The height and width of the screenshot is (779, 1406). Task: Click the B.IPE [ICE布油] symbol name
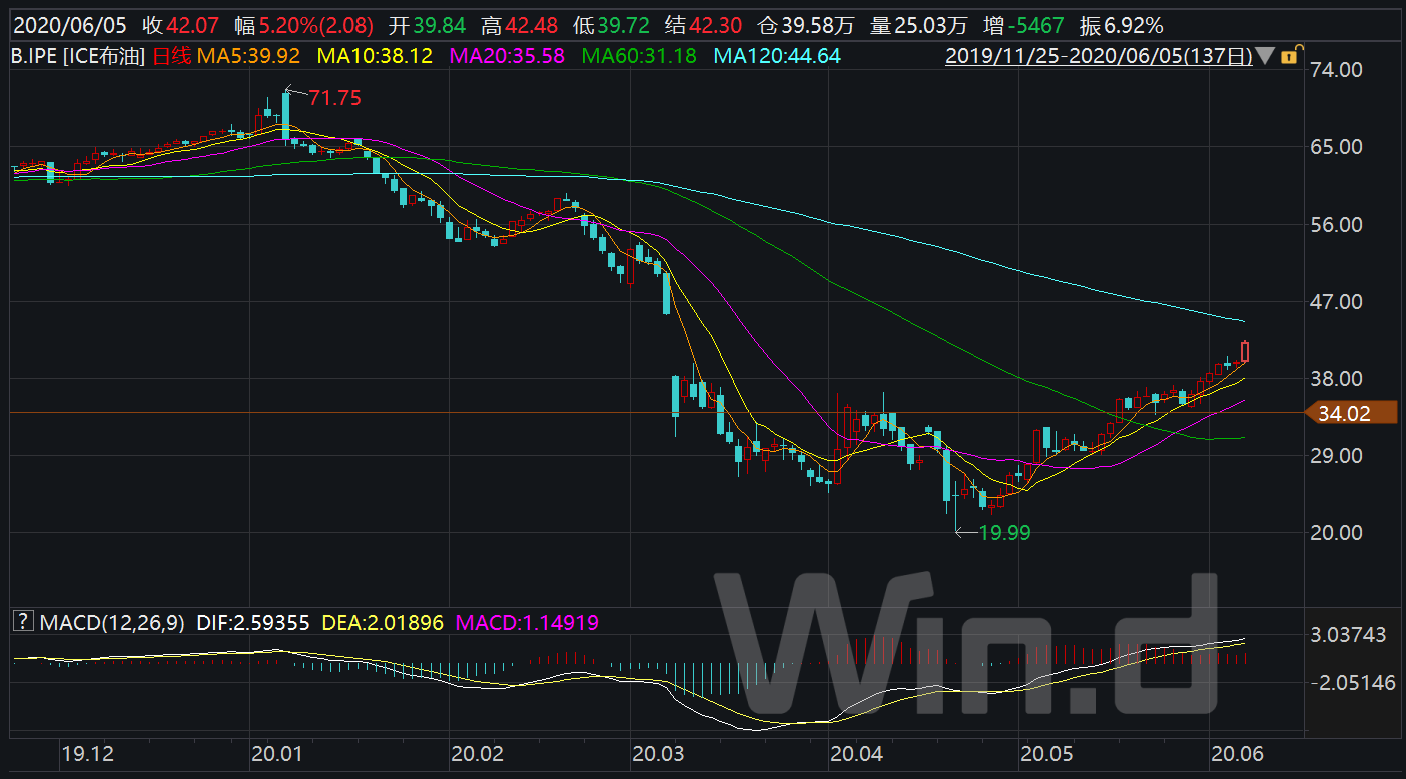(x=78, y=57)
